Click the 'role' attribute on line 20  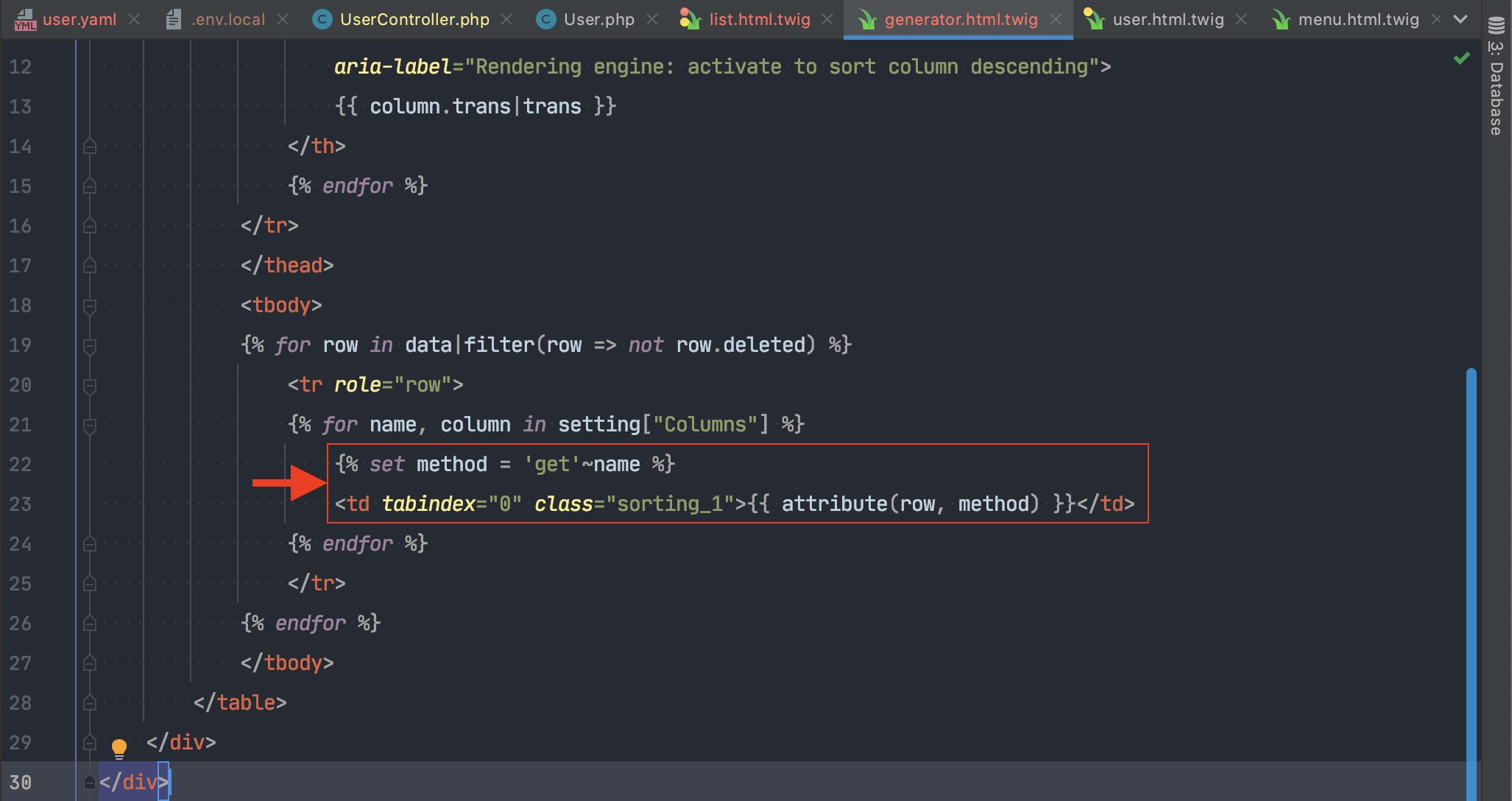pos(358,385)
